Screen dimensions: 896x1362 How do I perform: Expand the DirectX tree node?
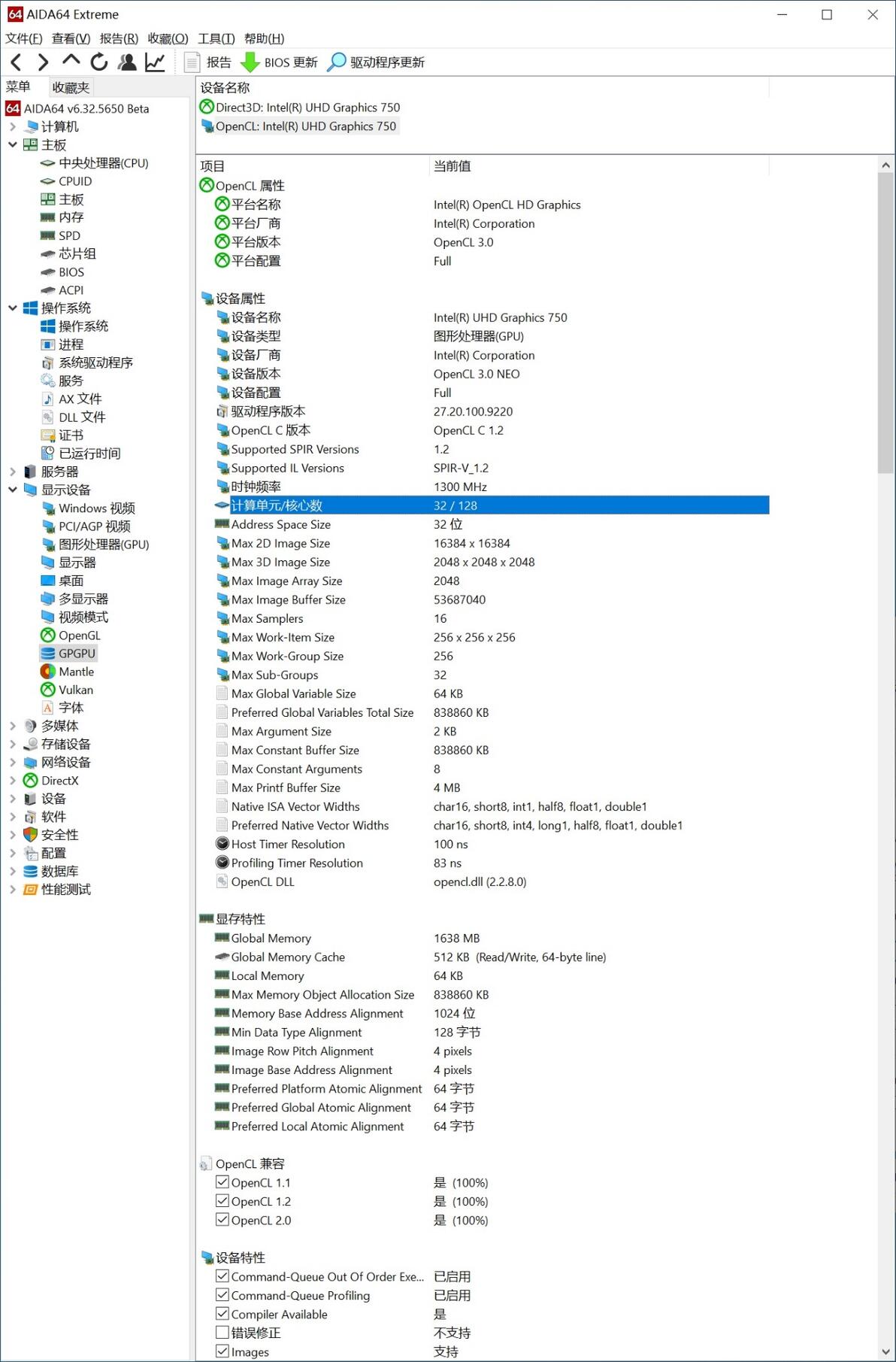click(x=13, y=781)
